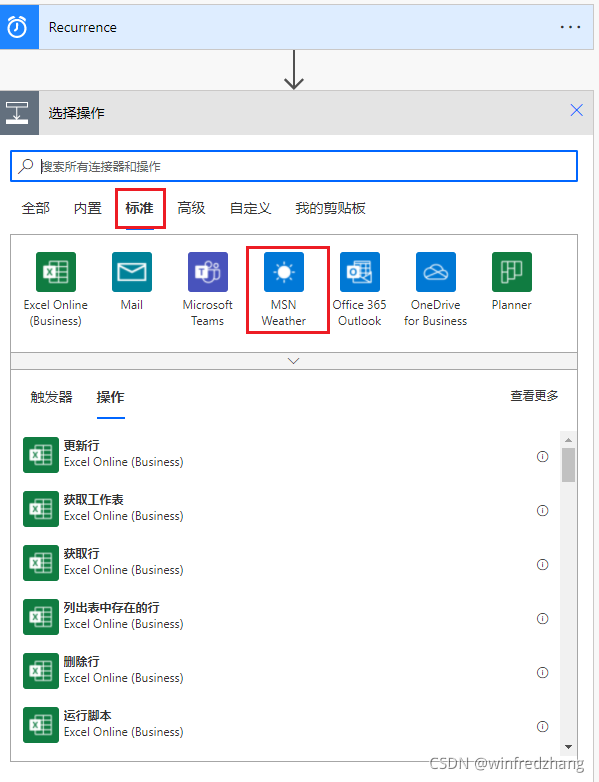Click the search magnifier icon
Viewport: 599px width, 782px height.
[x=25, y=166]
